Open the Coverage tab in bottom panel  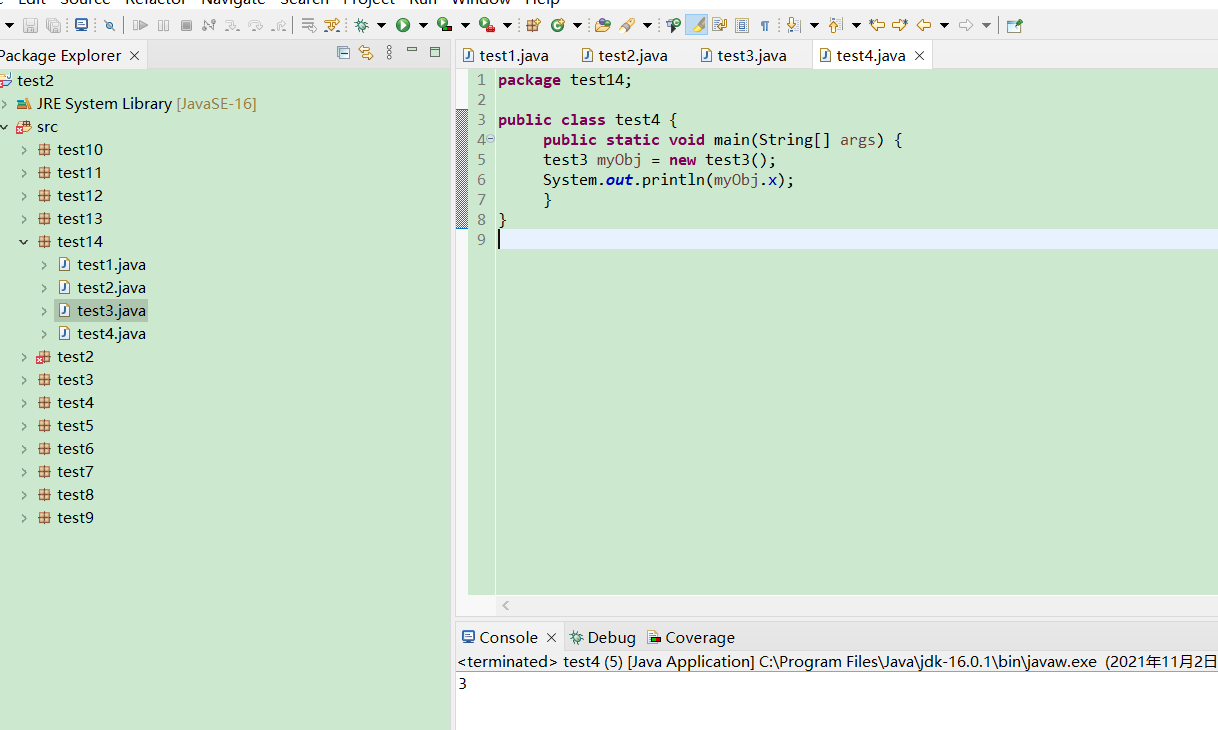[691, 637]
